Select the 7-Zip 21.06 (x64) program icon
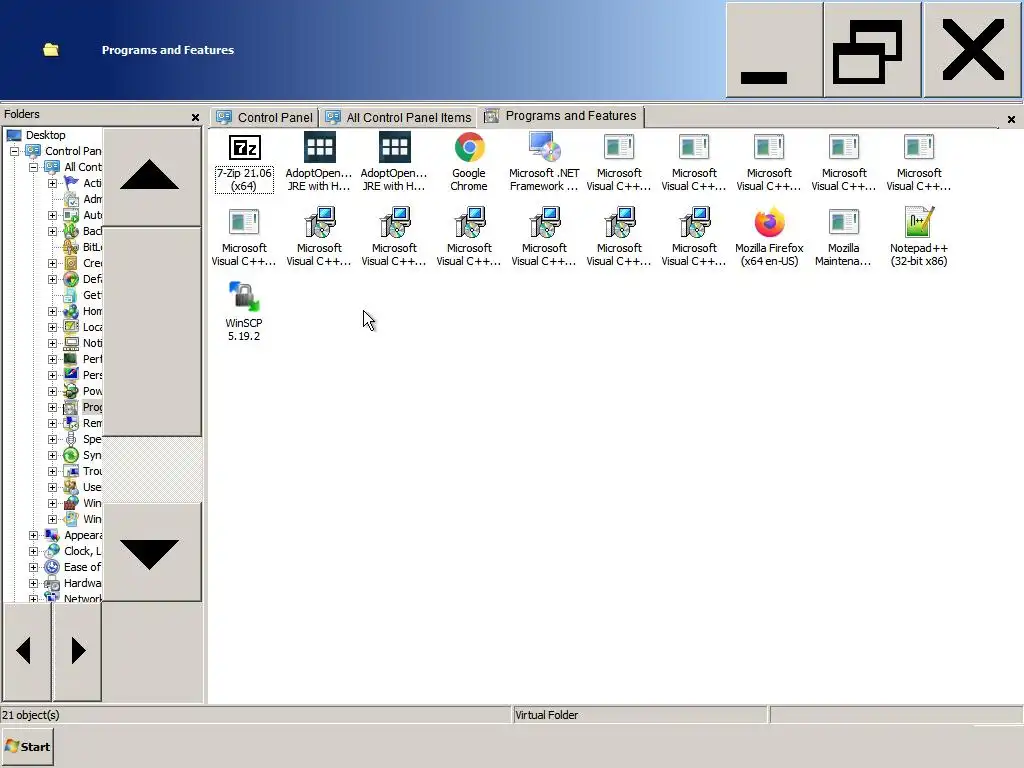1024x768 pixels. tap(244, 148)
